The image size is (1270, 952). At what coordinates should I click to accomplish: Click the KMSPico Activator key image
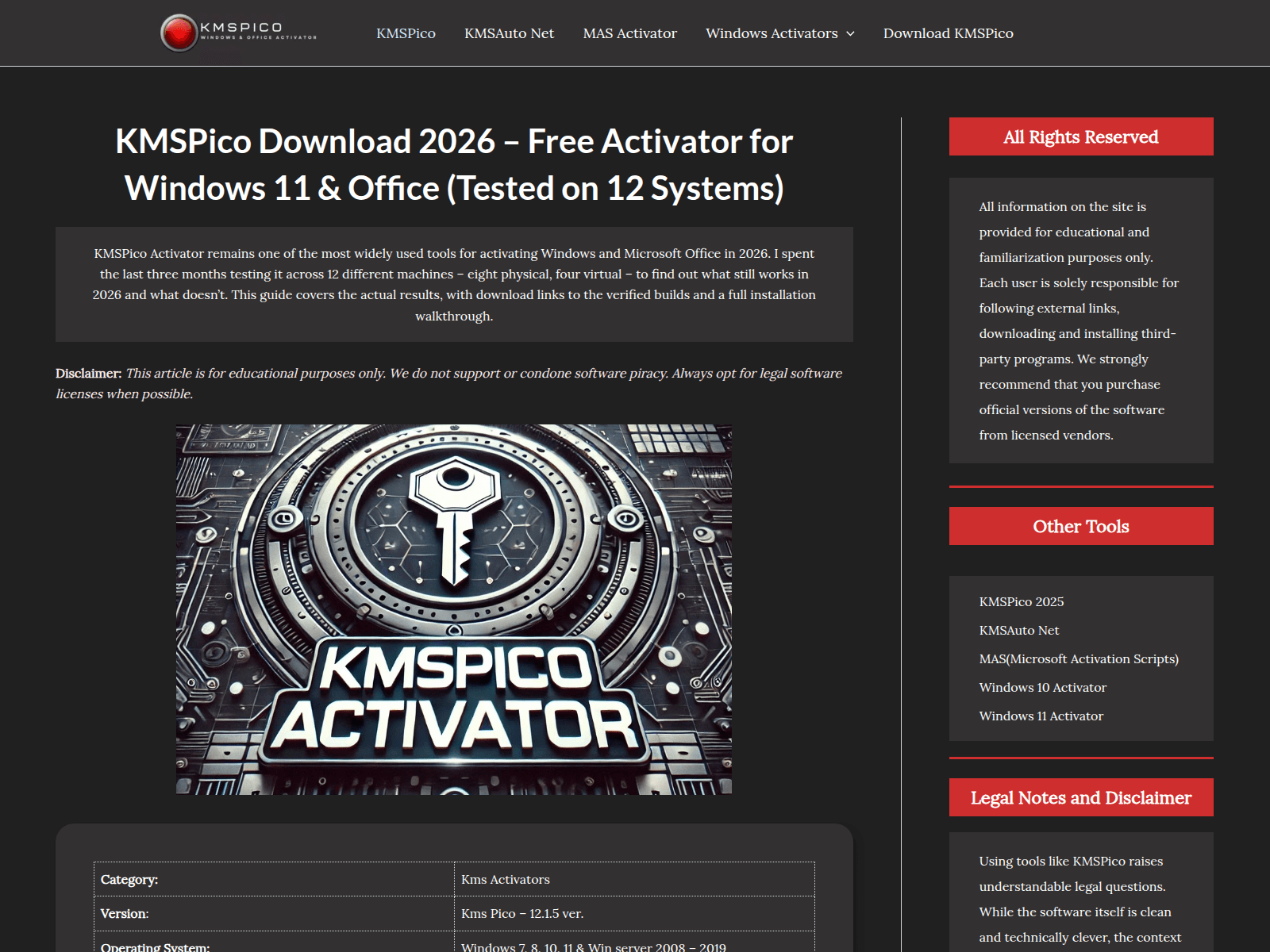pos(454,609)
